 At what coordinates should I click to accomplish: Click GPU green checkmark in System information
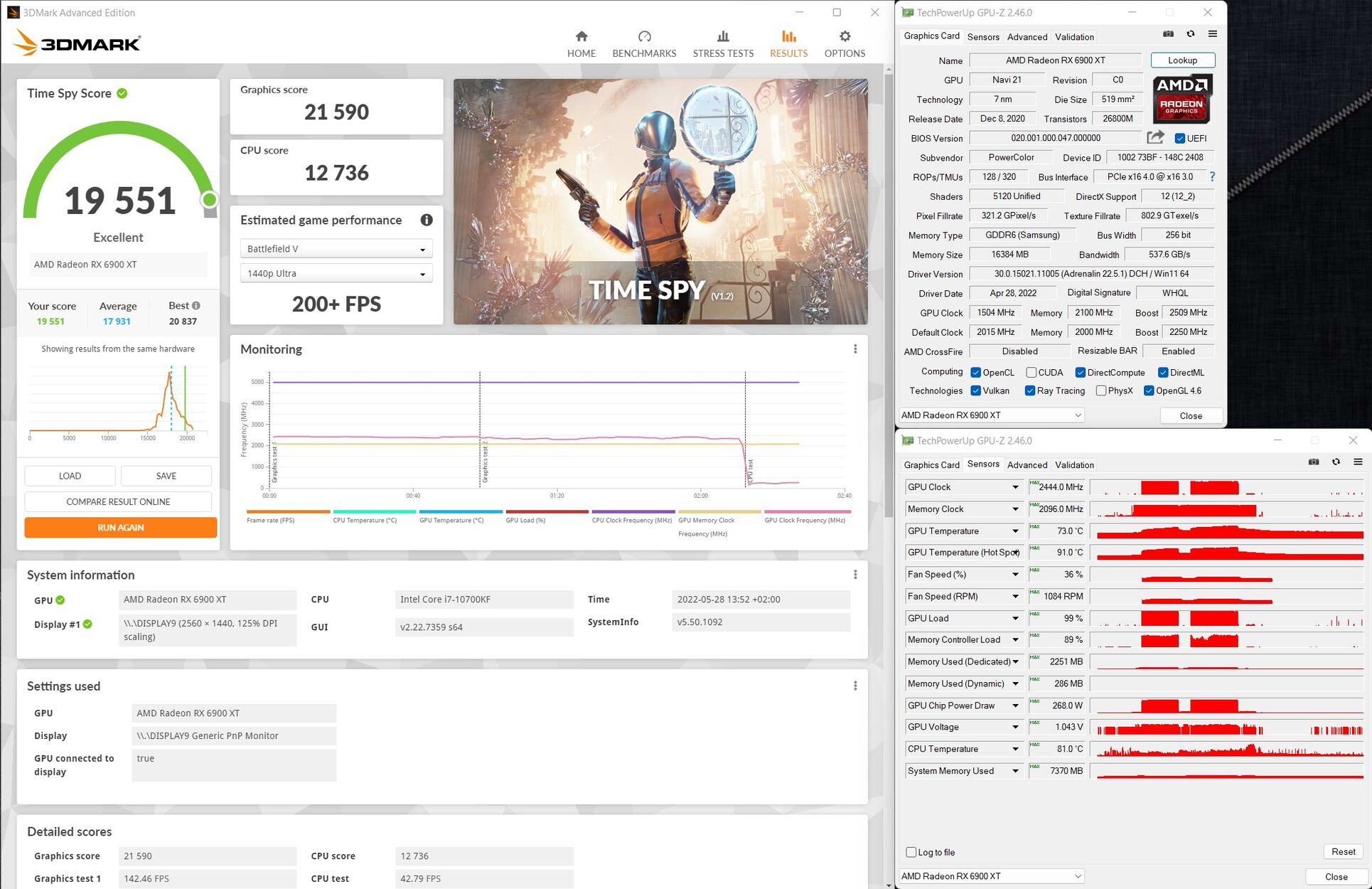pyautogui.click(x=60, y=600)
